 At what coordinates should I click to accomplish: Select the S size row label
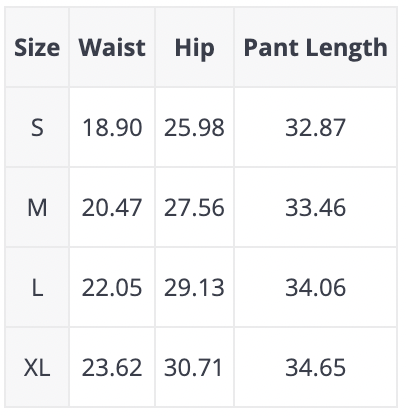coord(37,128)
